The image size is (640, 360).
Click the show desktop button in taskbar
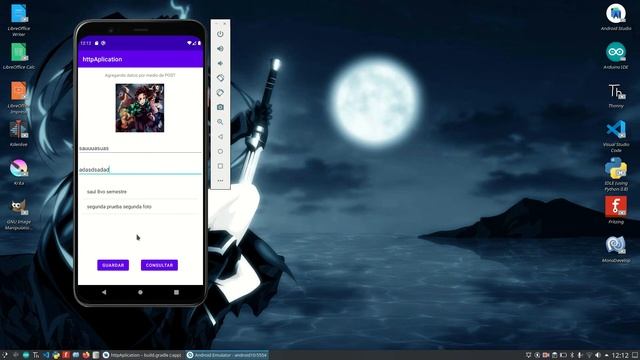635,355
